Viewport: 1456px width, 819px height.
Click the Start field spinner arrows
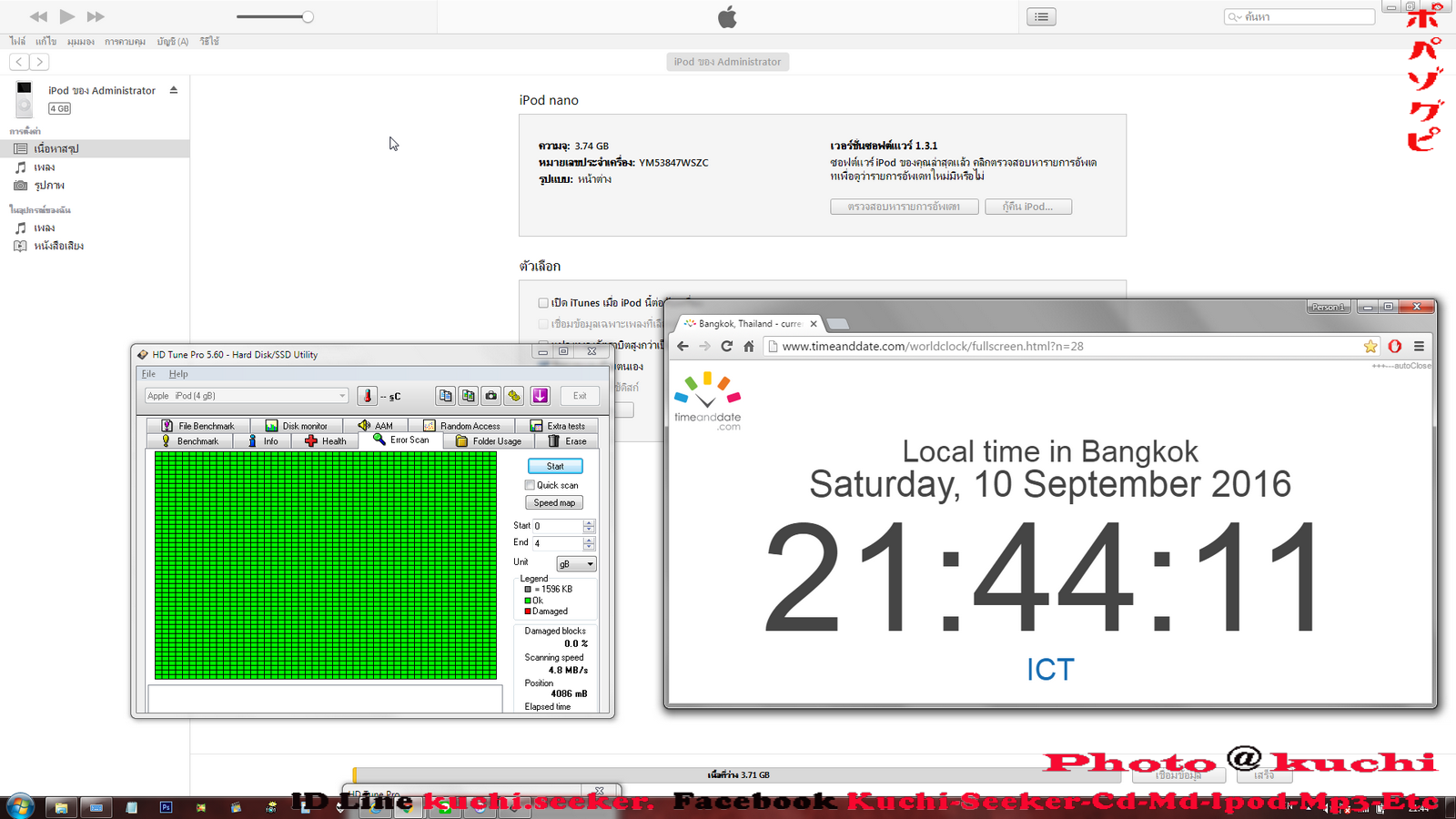(589, 526)
